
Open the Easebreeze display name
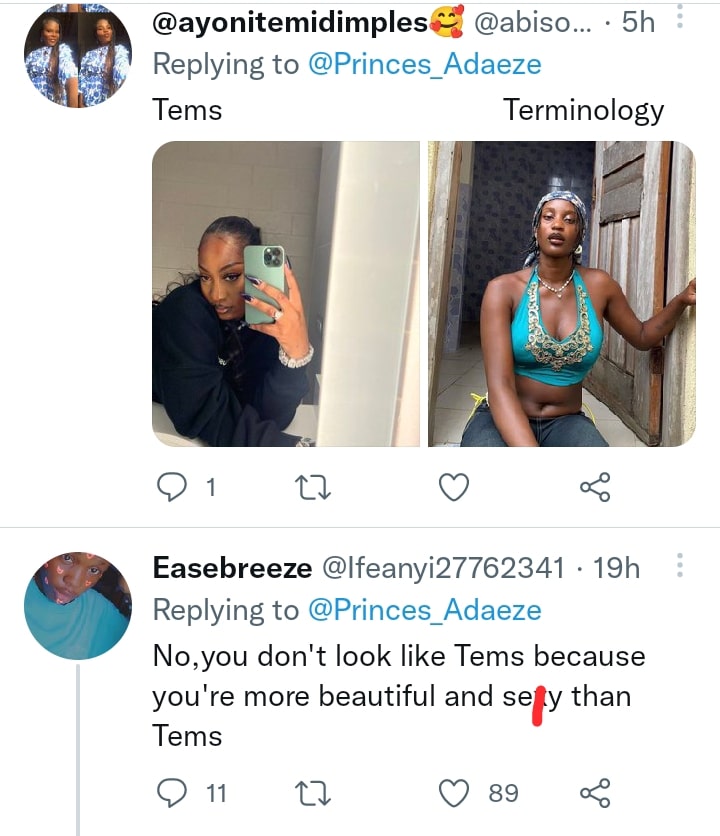pos(230,568)
